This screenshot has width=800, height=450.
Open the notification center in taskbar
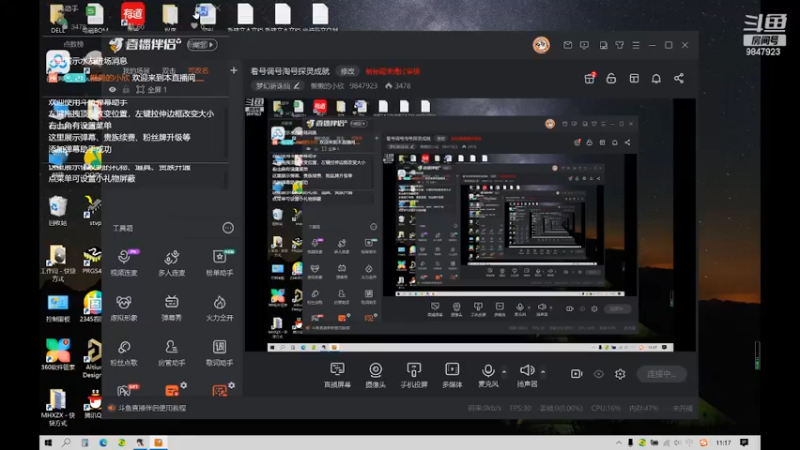click(744, 442)
